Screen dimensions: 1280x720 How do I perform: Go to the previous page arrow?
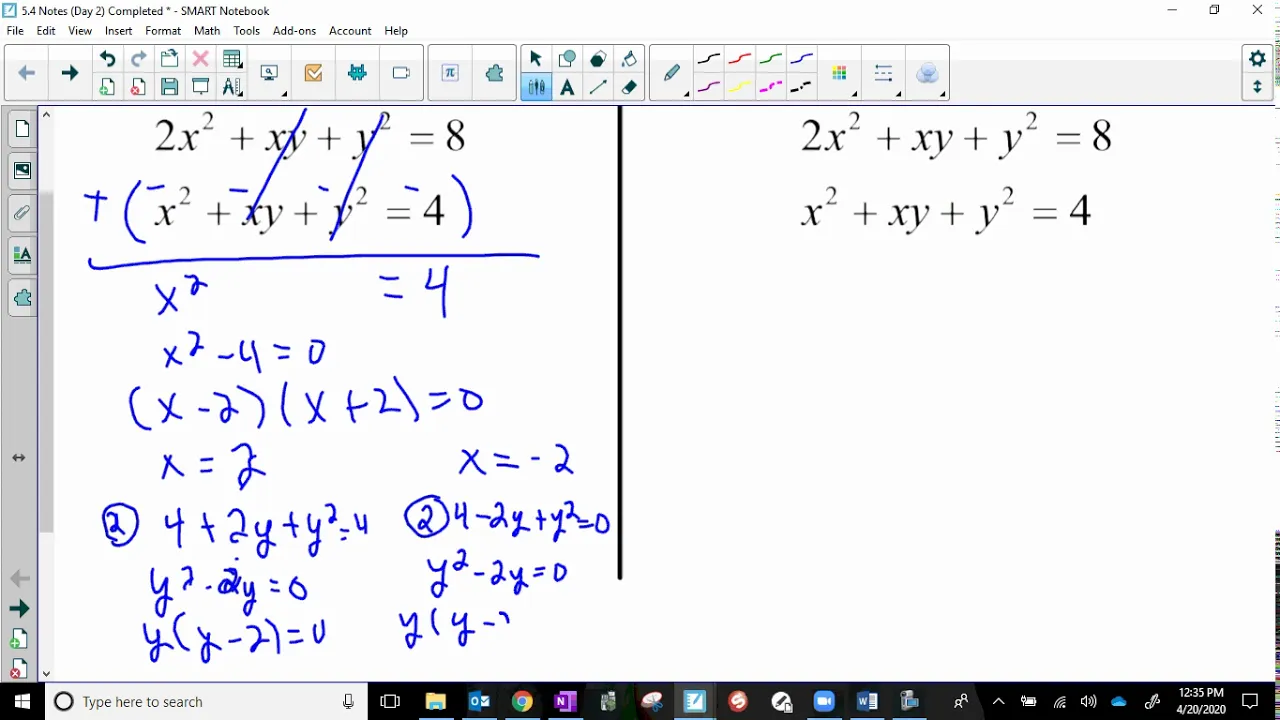pos(27,73)
